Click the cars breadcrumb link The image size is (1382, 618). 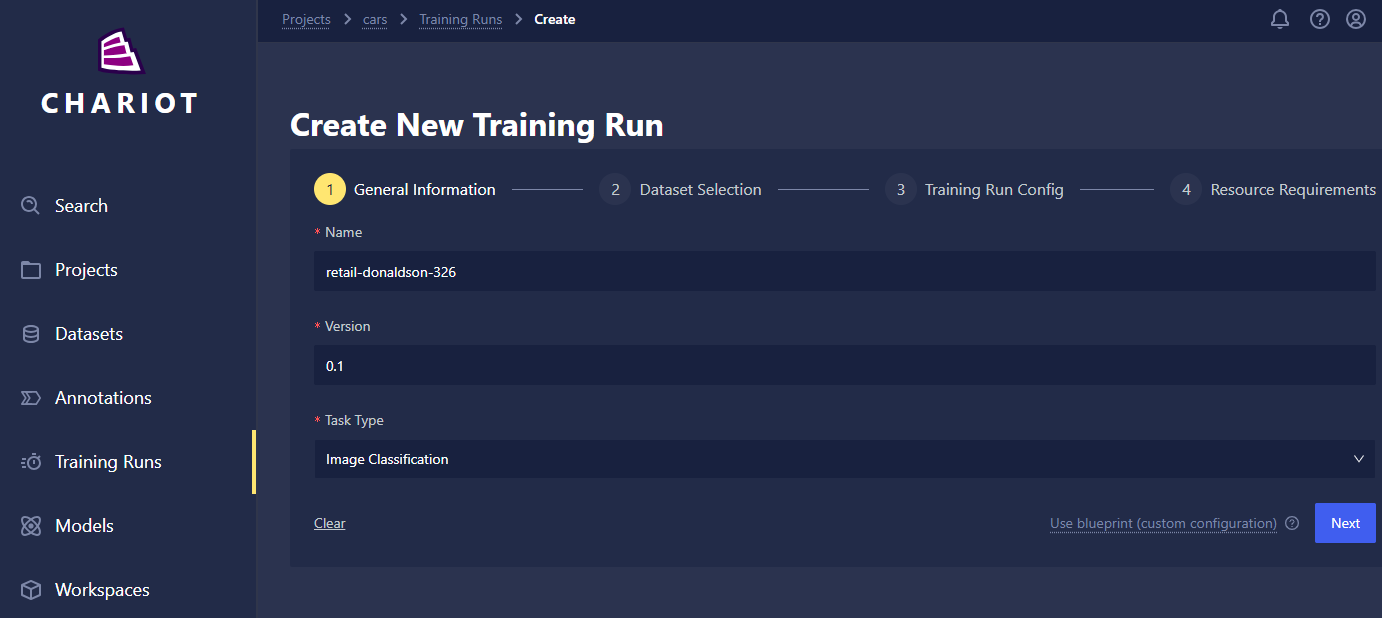click(x=375, y=19)
